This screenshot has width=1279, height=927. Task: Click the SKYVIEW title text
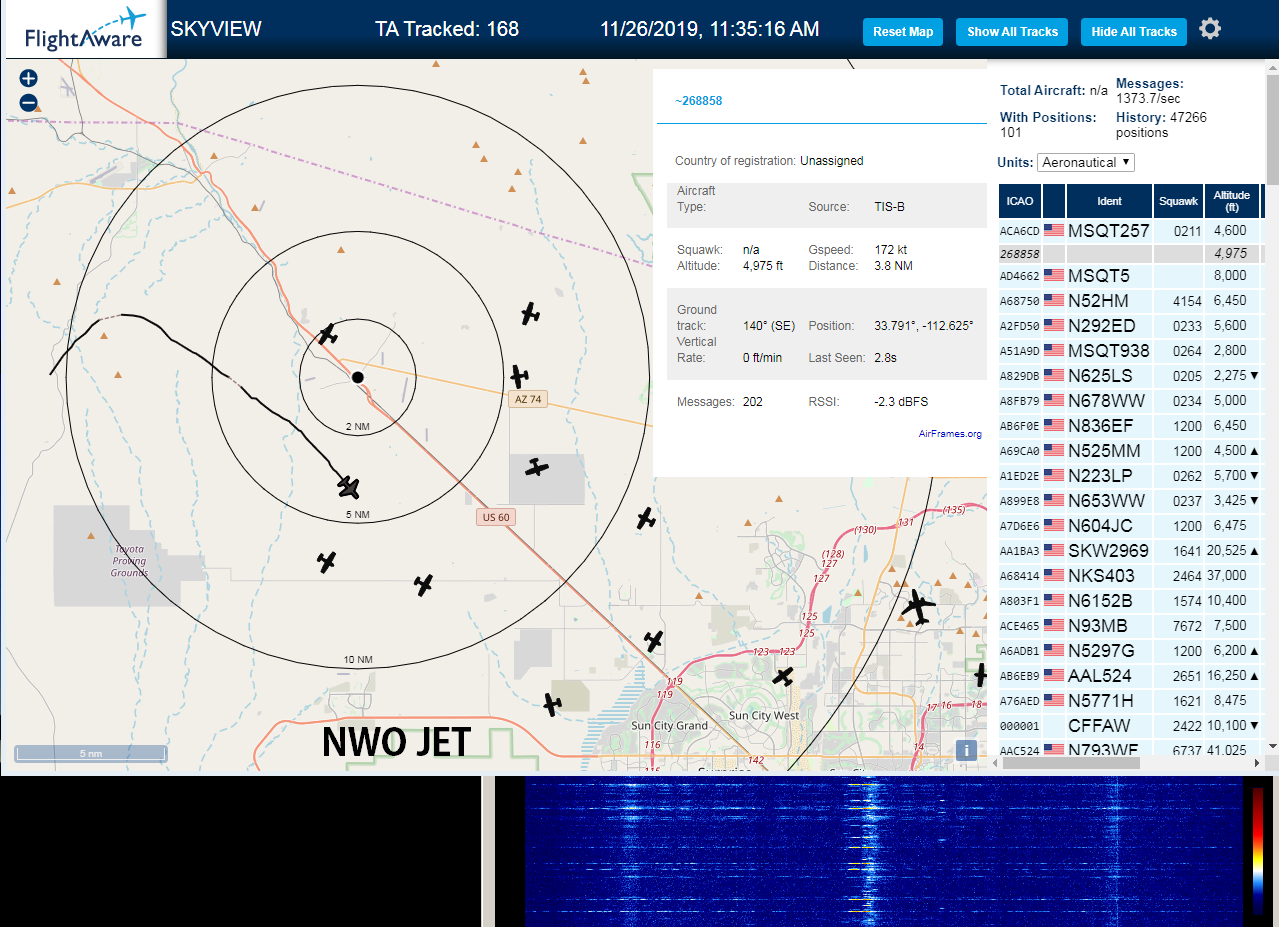click(x=216, y=29)
